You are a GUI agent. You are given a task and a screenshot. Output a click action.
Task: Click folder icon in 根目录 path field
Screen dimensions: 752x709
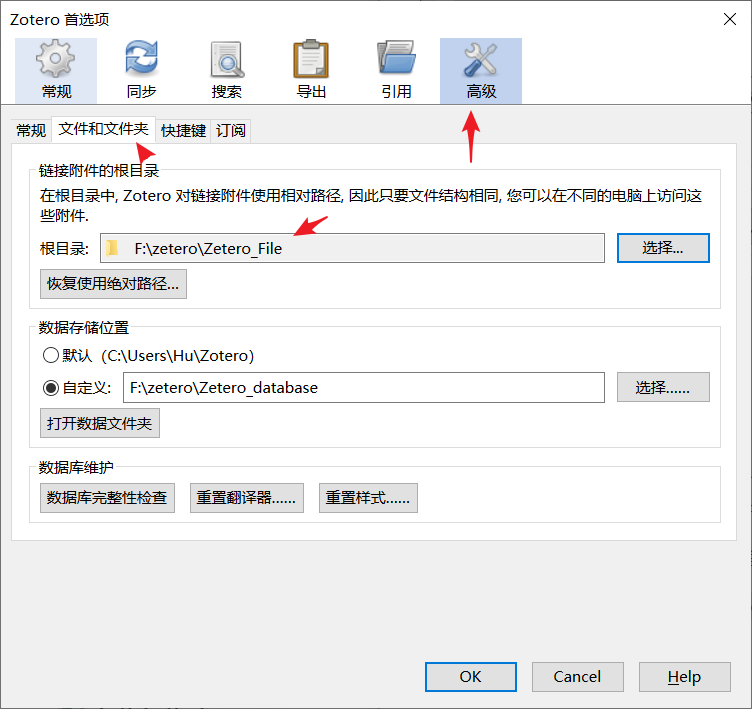pyautogui.click(x=113, y=248)
